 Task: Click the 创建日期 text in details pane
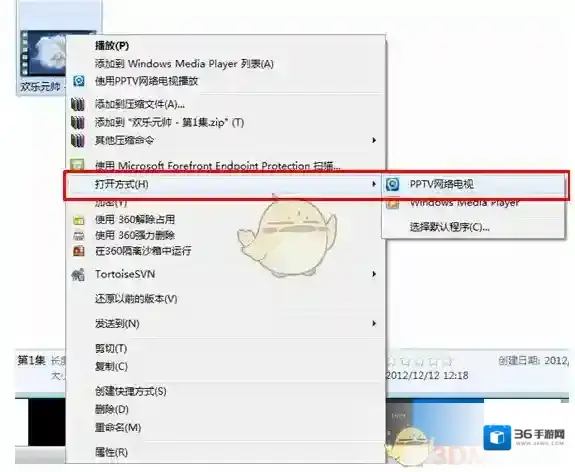pos(519,361)
